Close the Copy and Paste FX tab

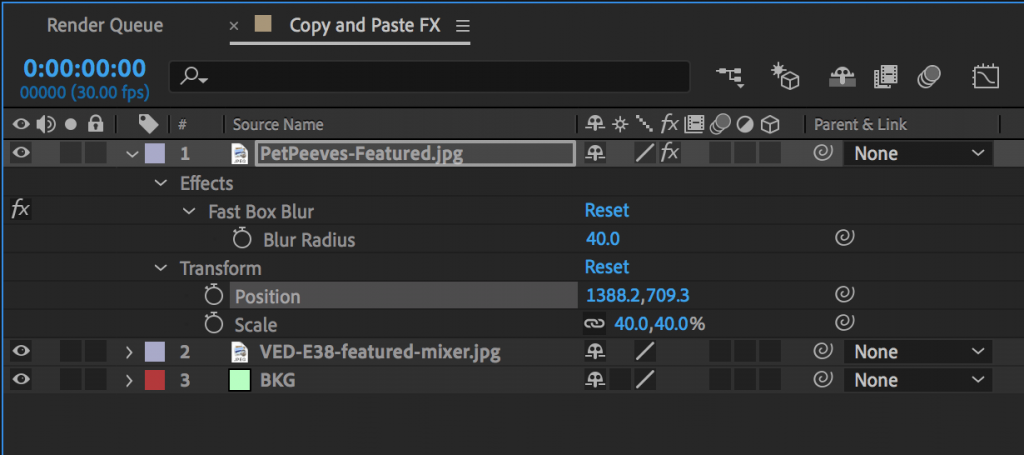click(234, 26)
